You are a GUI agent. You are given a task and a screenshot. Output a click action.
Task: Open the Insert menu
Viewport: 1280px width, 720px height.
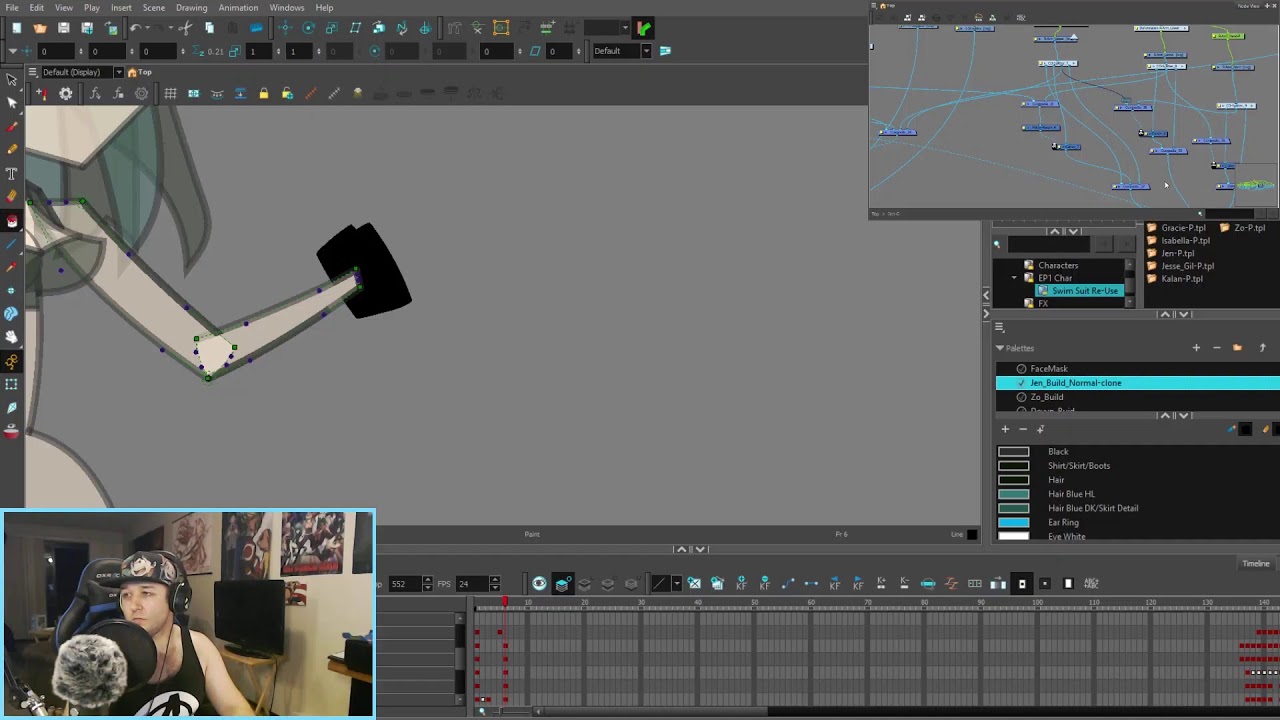pos(121,8)
